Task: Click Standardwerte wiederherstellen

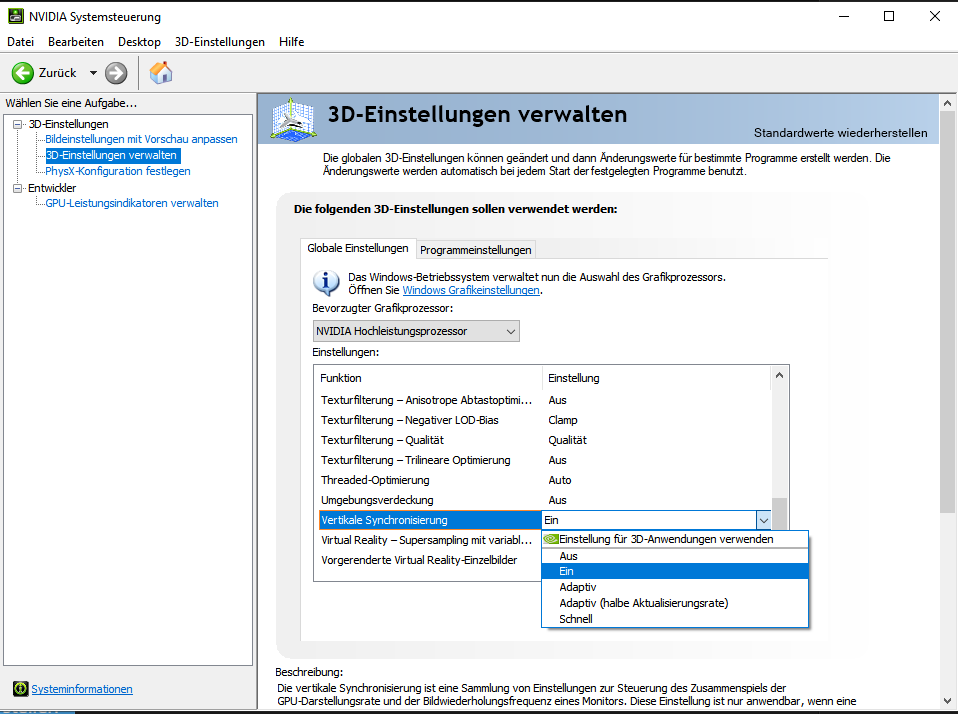Action: point(840,133)
